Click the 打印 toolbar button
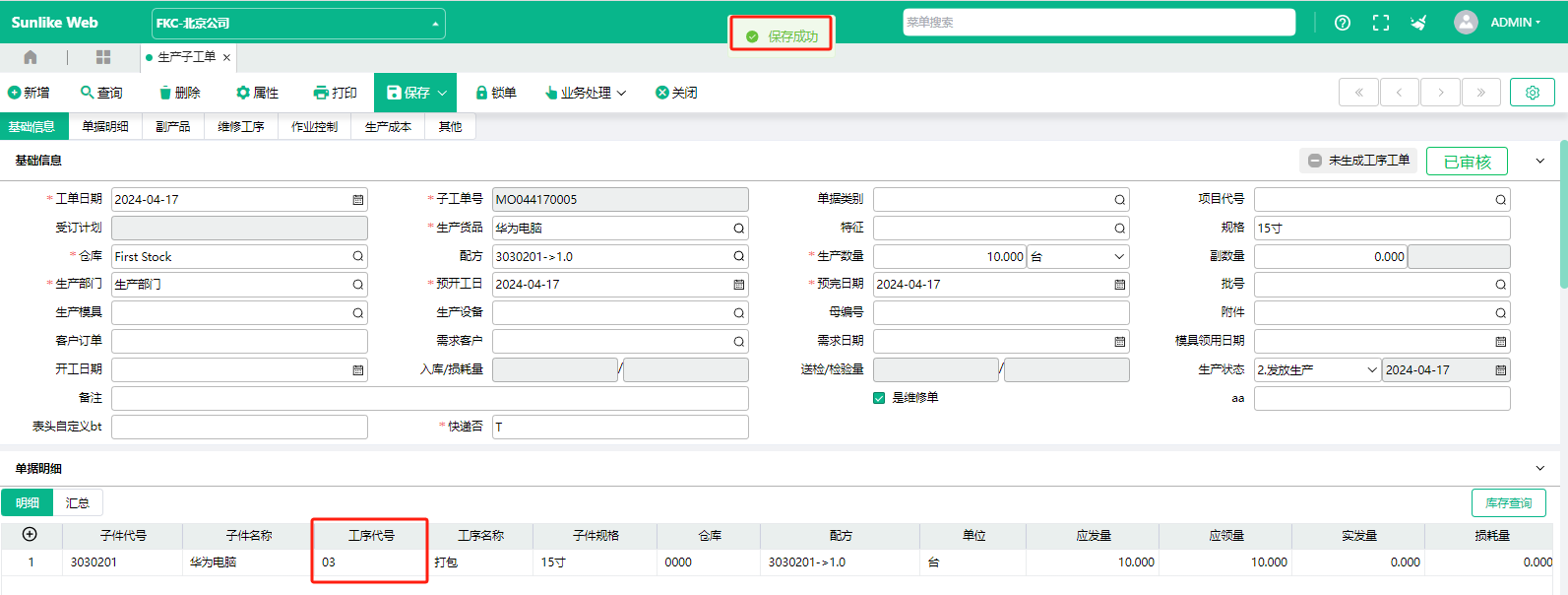The image size is (1568, 595). click(336, 93)
